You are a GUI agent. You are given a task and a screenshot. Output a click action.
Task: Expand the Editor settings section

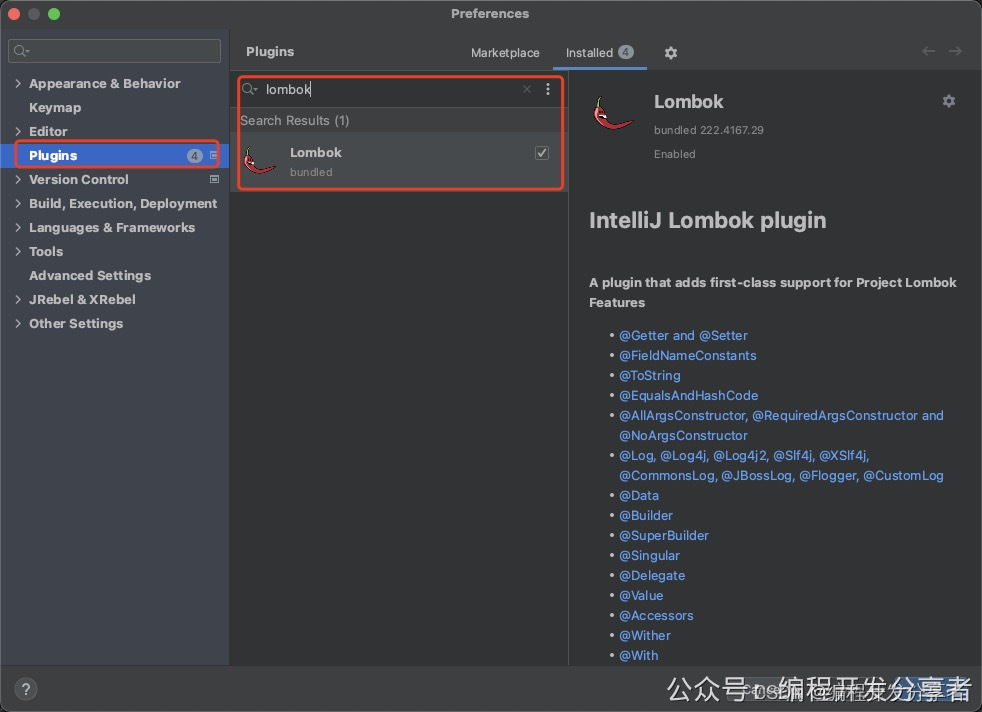tap(18, 132)
